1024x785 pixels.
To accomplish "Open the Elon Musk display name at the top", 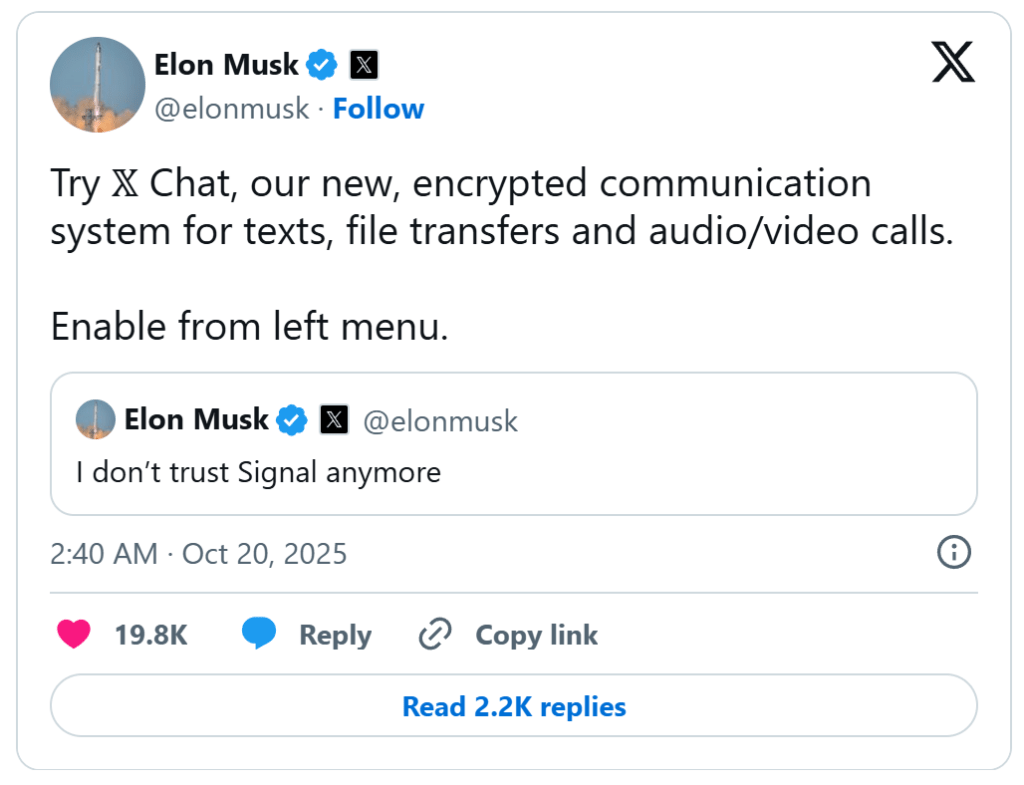I will [x=226, y=65].
